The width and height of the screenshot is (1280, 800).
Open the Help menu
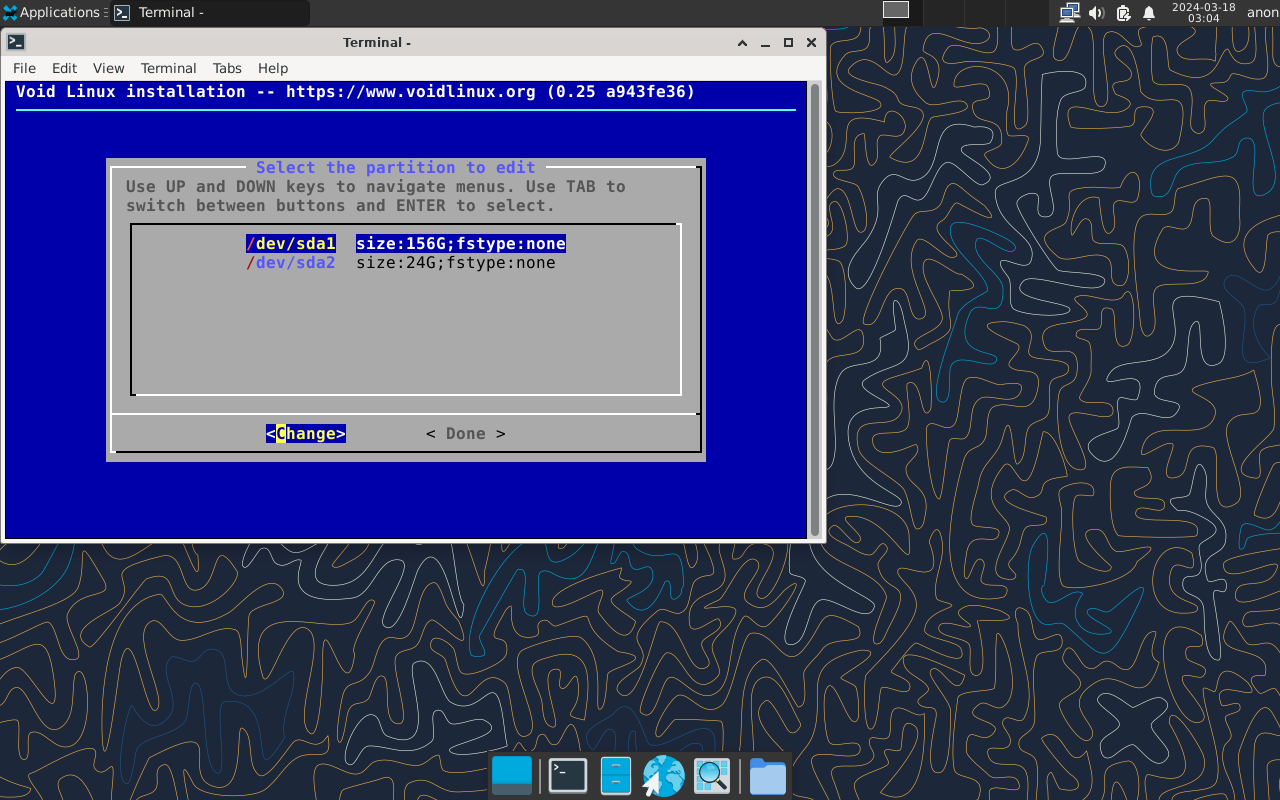coord(273,68)
